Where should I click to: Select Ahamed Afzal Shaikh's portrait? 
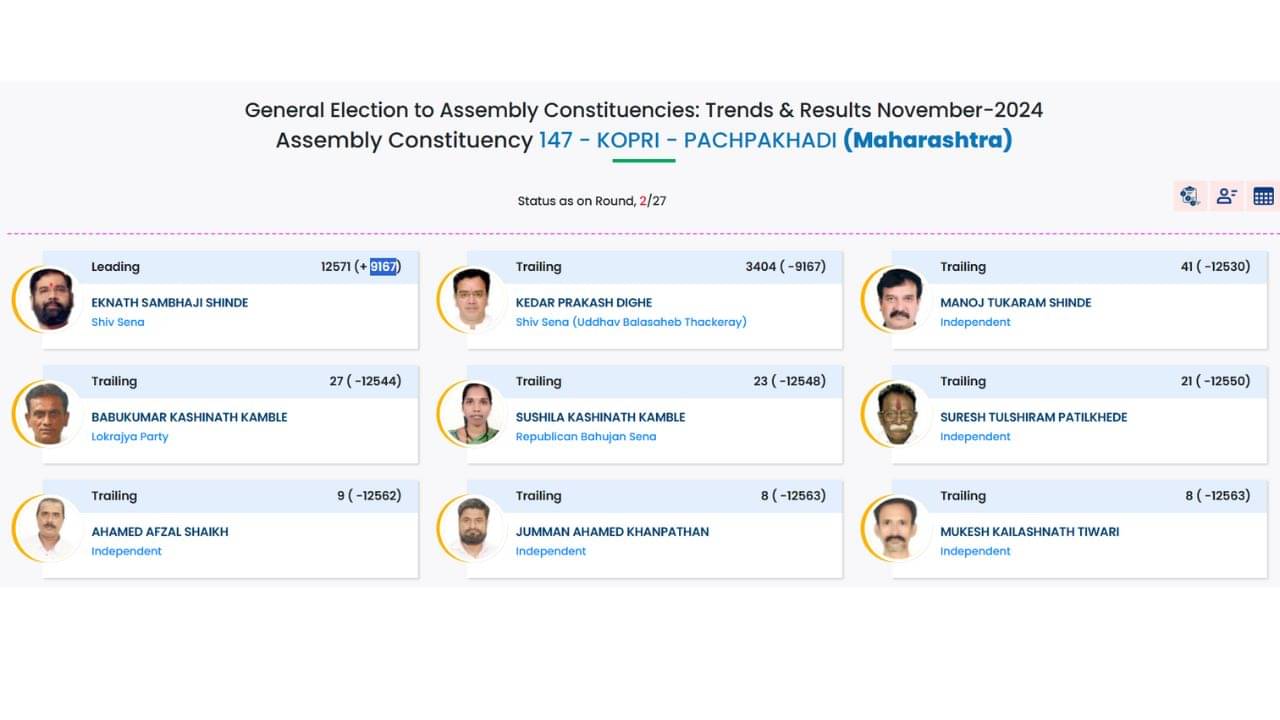[48, 528]
